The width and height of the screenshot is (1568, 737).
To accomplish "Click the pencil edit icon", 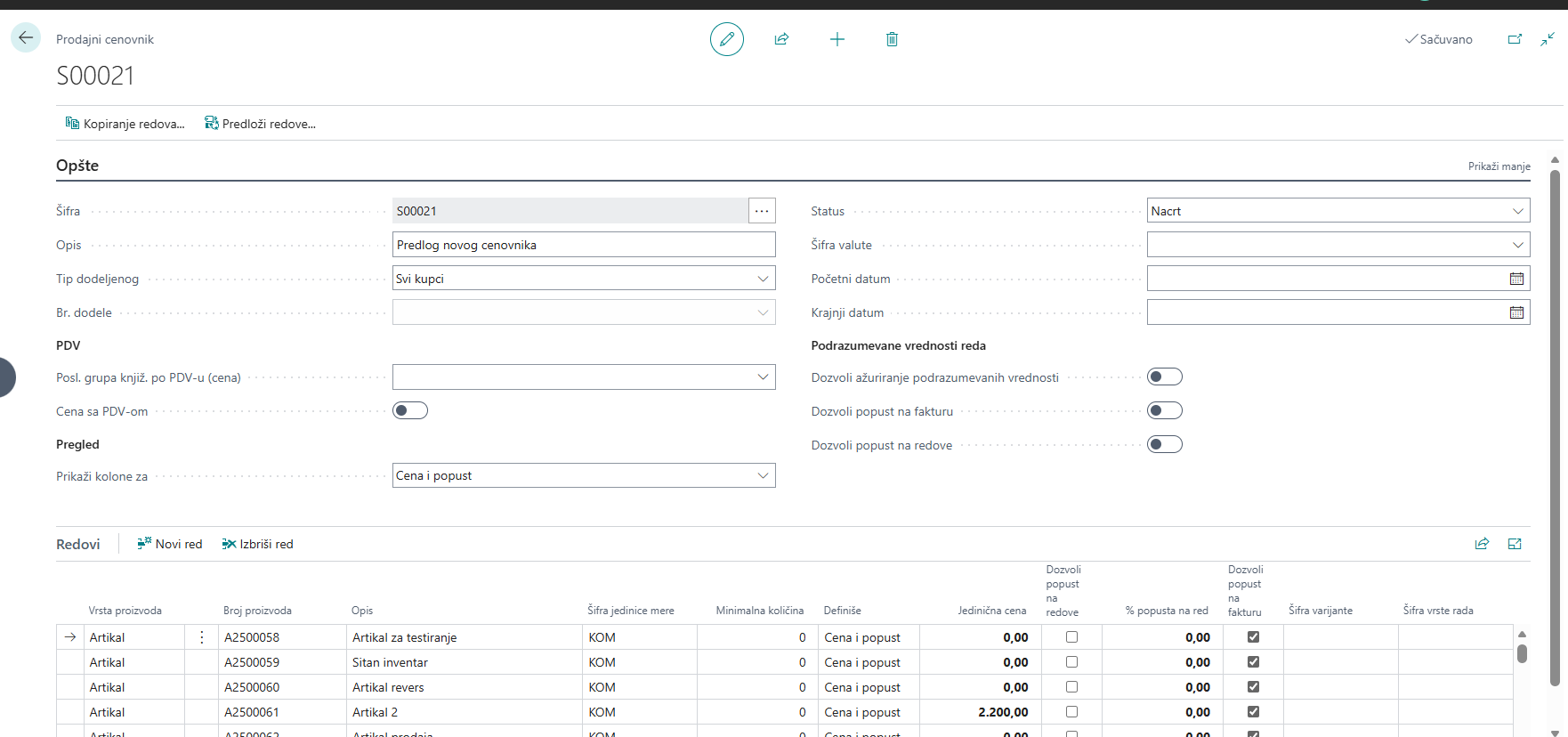I will tap(727, 39).
